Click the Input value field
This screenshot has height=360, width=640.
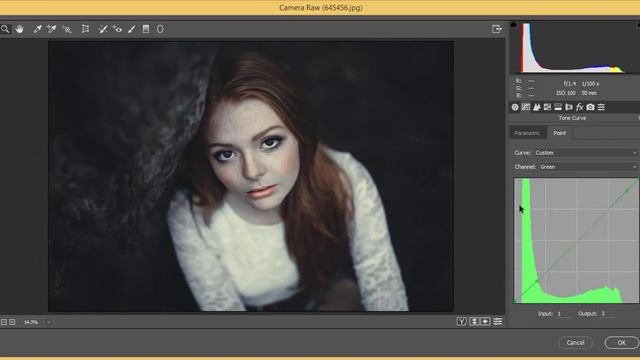pyautogui.click(x=563, y=313)
